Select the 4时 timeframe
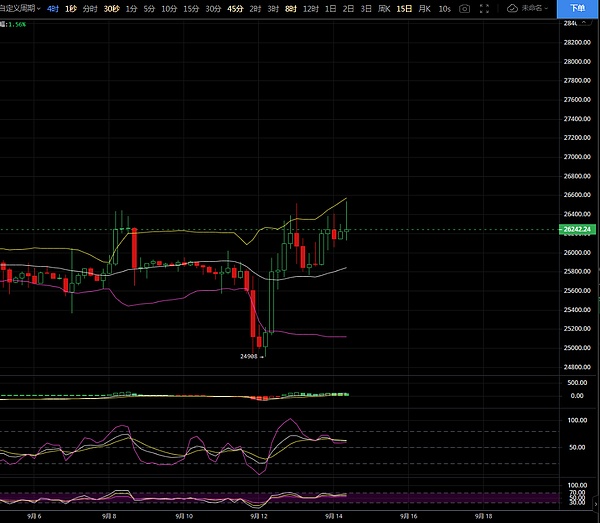 52,8
